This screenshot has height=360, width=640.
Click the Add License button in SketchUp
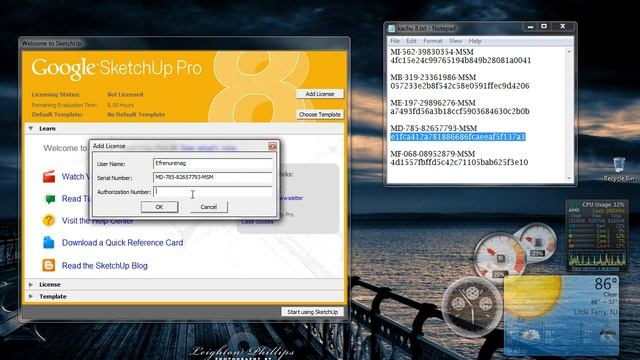click(x=320, y=94)
